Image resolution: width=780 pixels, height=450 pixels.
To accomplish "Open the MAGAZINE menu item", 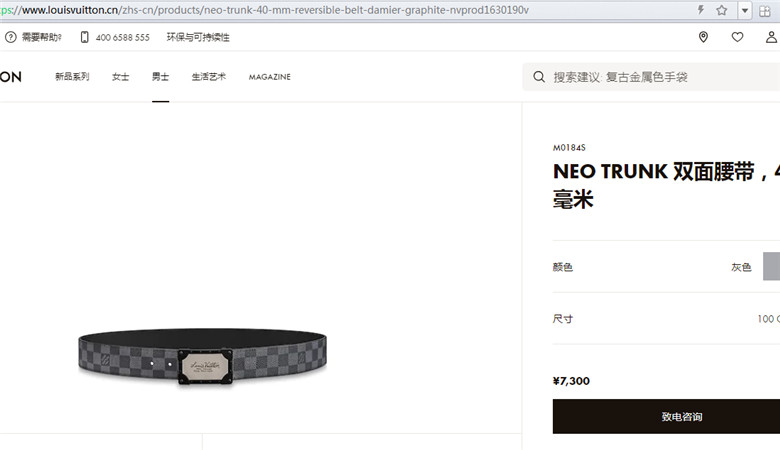I will click(270, 77).
